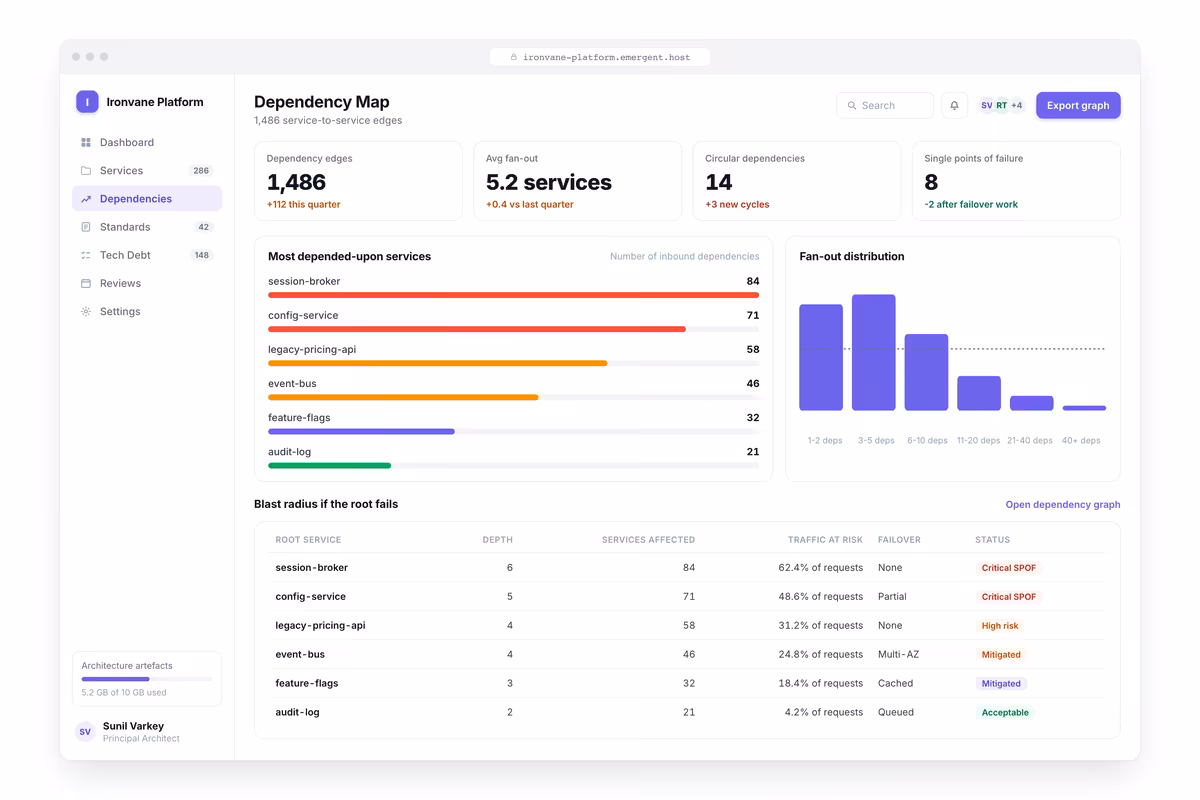Click the Export graph button

tap(1078, 105)
